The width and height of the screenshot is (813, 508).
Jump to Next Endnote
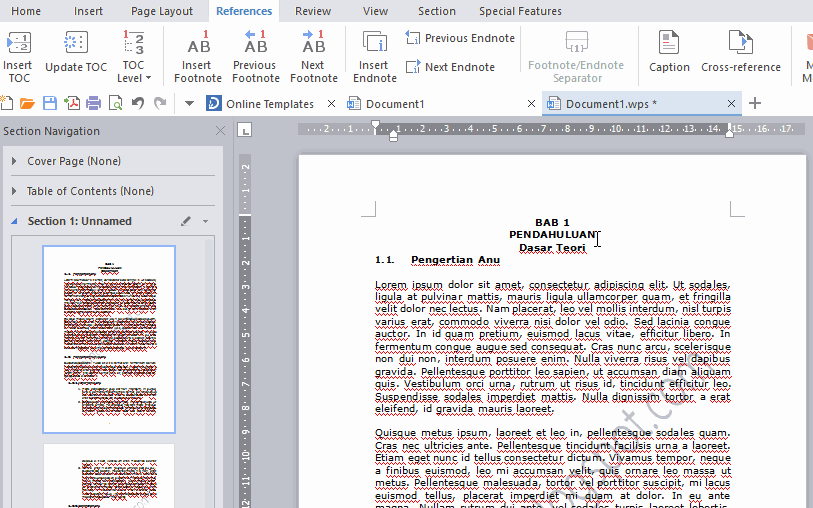pyautogui.click(x=450, y=67)
